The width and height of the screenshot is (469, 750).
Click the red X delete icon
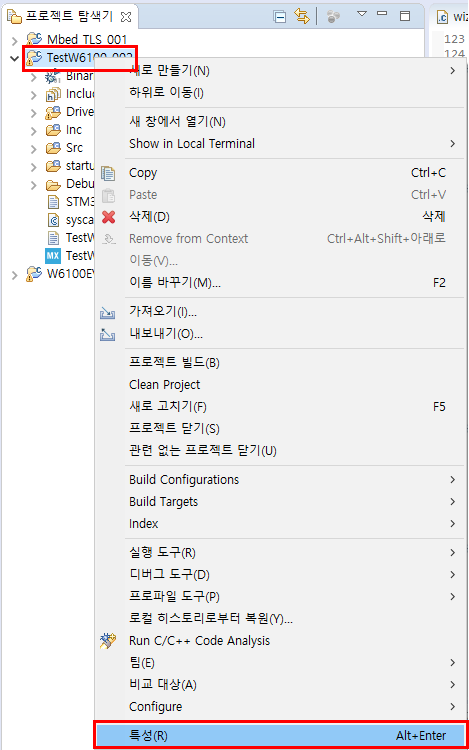[x=109, y=217]
